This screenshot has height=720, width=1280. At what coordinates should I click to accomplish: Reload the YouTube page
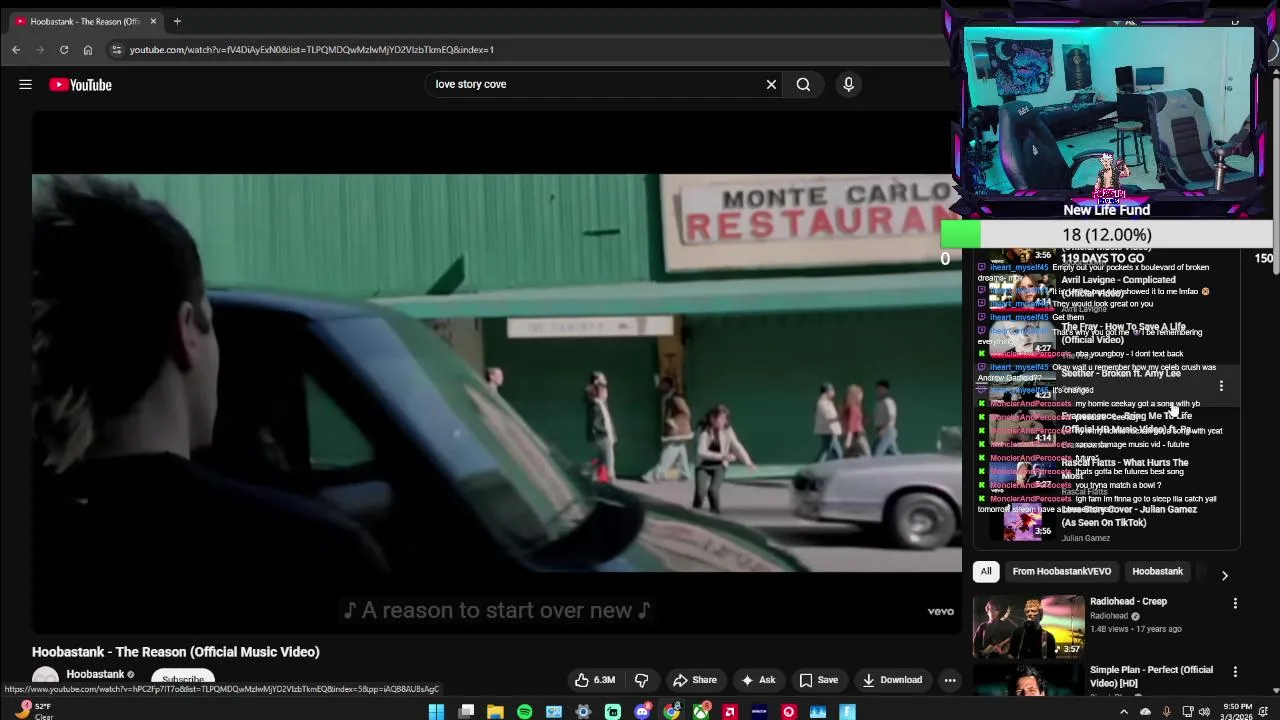64,49
